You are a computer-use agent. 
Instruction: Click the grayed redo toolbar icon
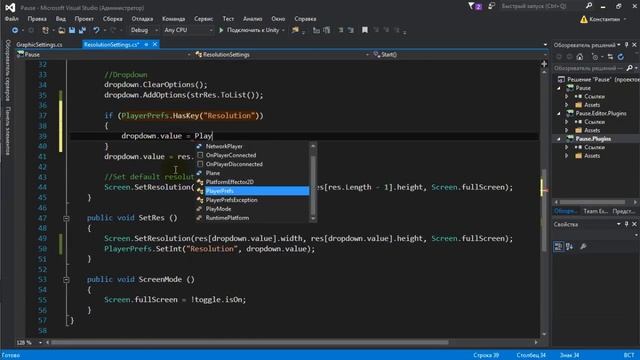pyautogui.click(x=113, y=30)
